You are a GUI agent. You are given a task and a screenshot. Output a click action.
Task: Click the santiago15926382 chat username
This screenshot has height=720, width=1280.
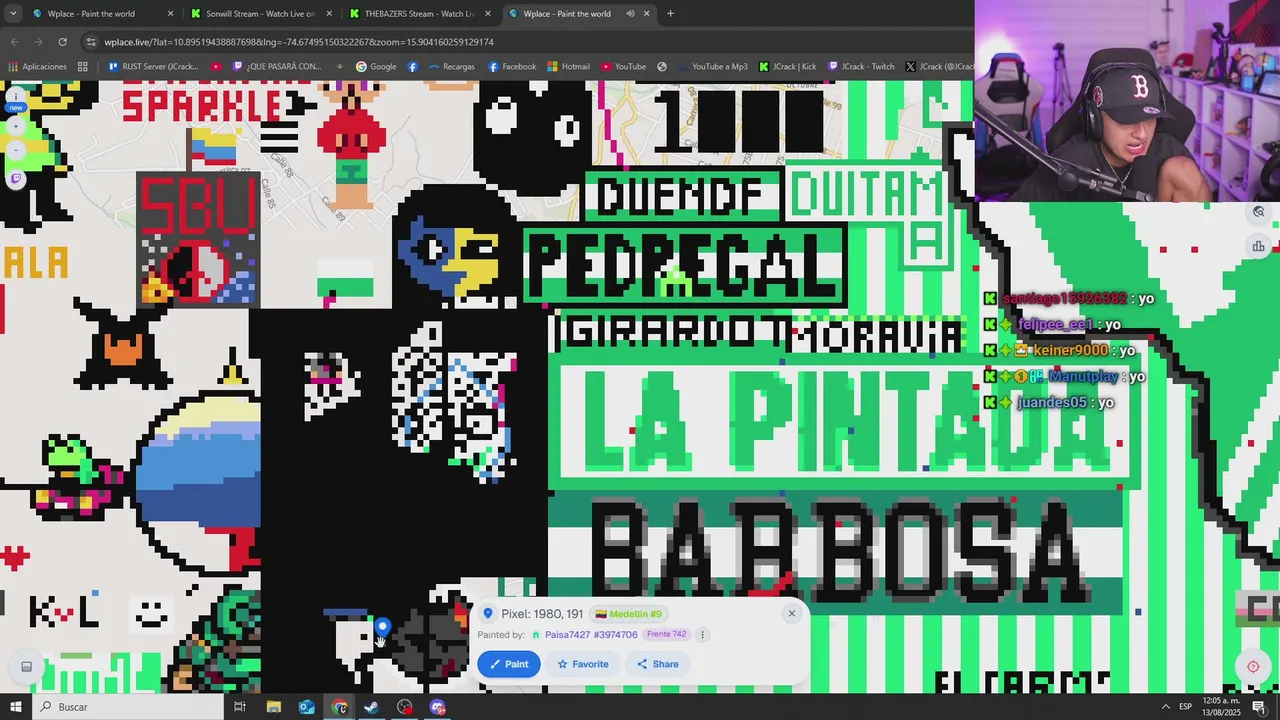[x=1064, y=298]
